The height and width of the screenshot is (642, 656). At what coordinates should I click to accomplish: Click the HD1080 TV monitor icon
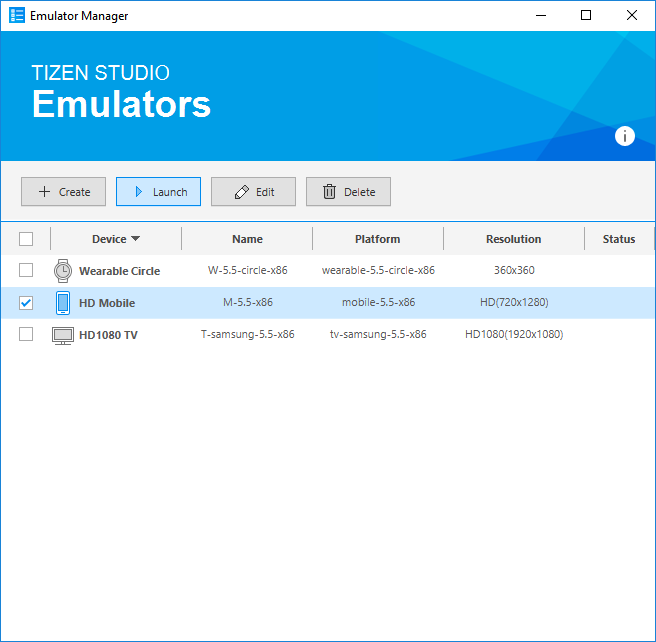[x=63, y=335]
